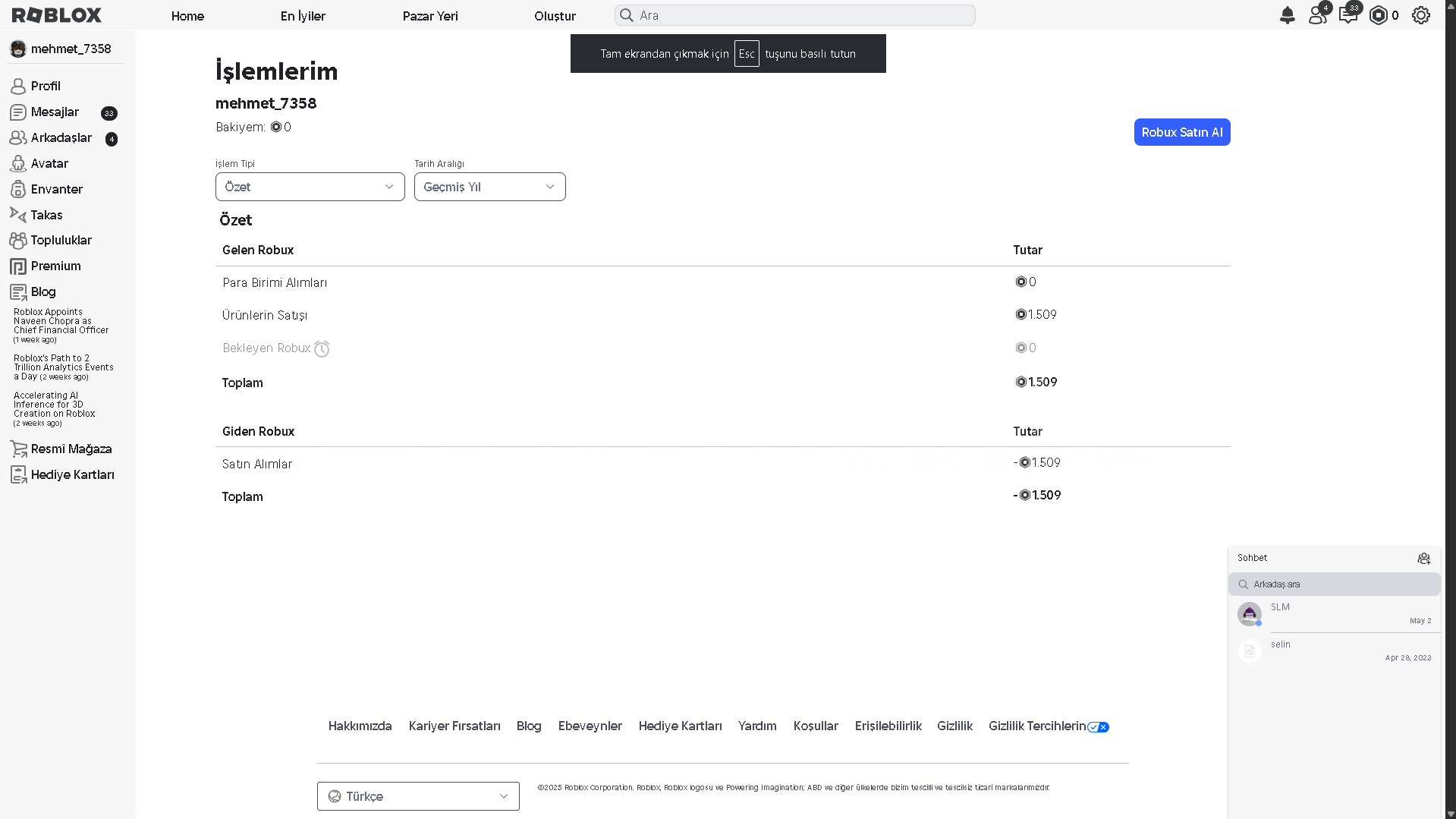Open friend requests icon in top bar
Screen dimensions: 1456x819
tap(1318, 15)
